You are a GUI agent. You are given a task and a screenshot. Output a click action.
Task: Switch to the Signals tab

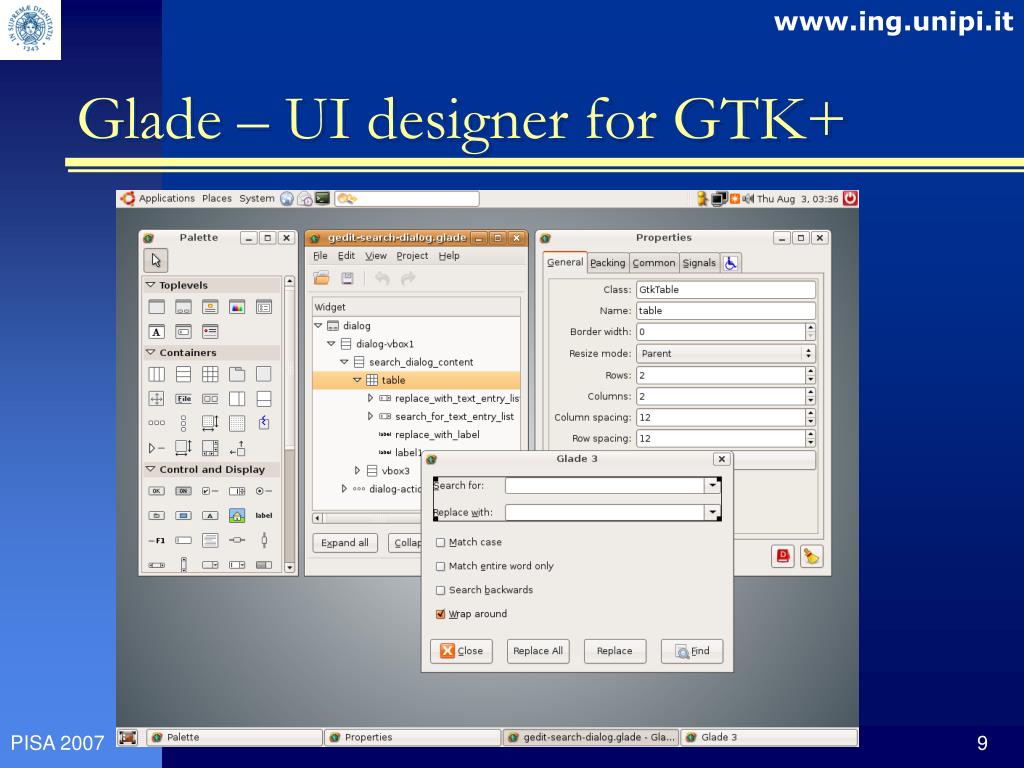coord(699,263)
